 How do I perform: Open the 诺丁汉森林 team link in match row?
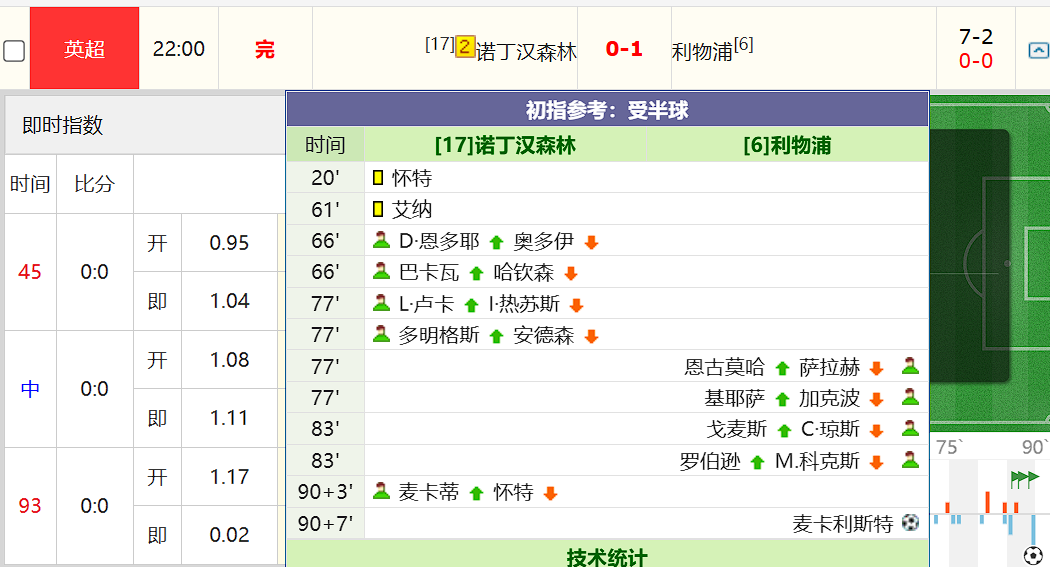click(526, 52)
